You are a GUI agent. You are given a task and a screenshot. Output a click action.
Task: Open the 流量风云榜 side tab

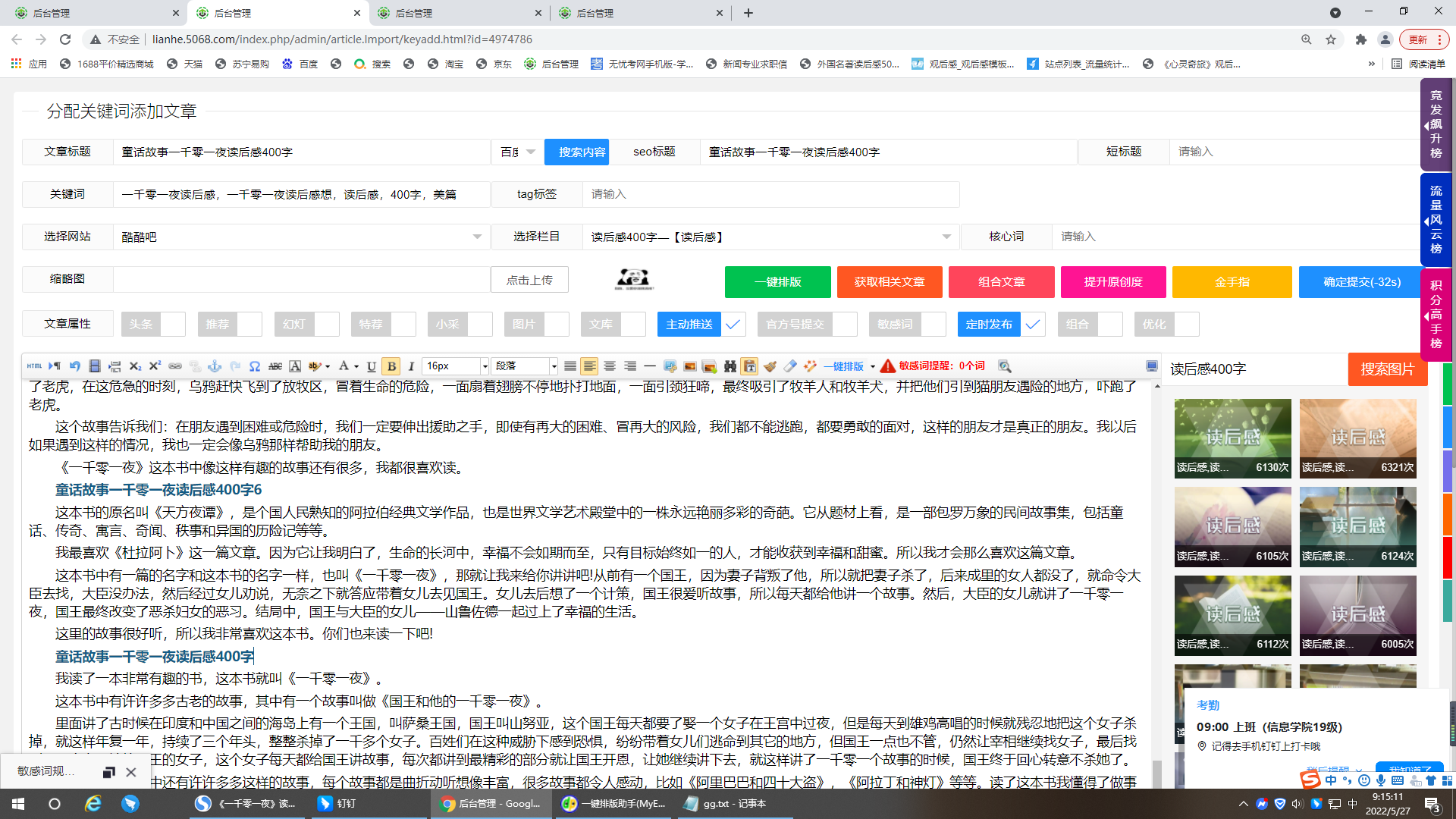point(1436,220)
